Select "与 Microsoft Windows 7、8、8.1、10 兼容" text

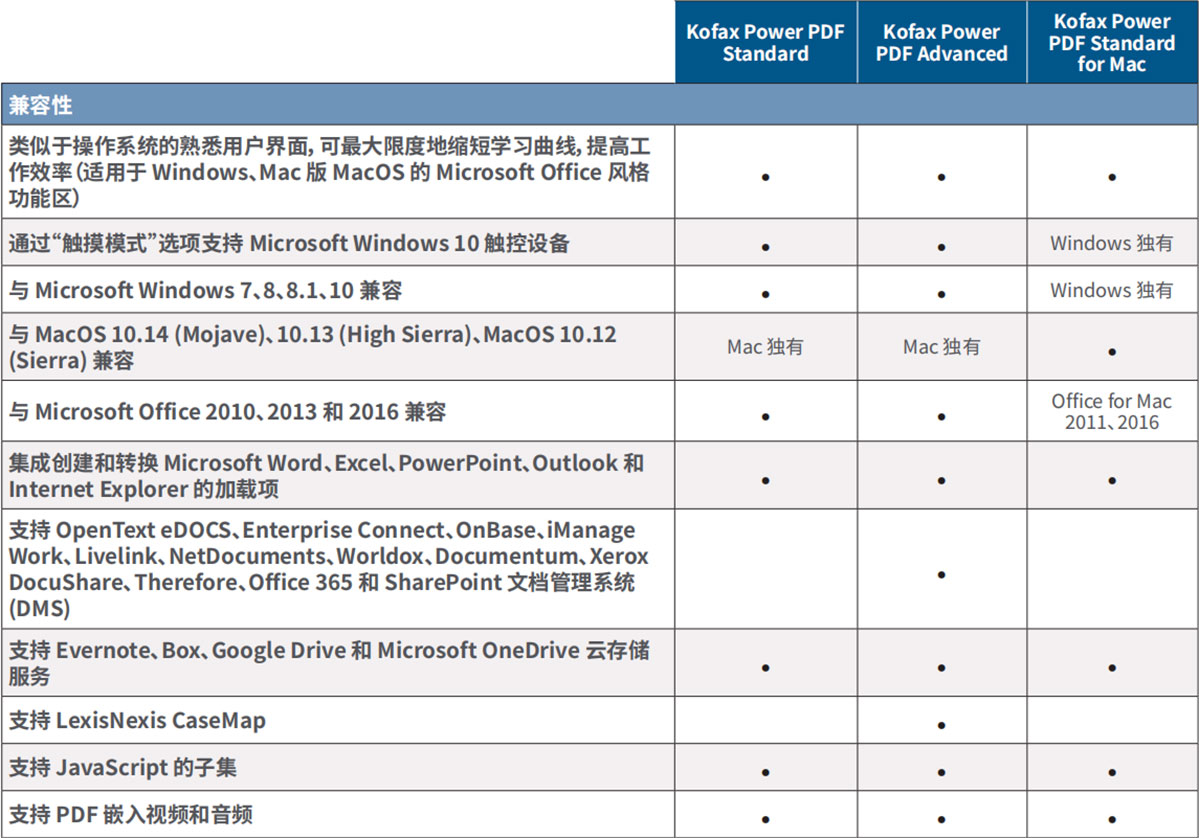205,291
